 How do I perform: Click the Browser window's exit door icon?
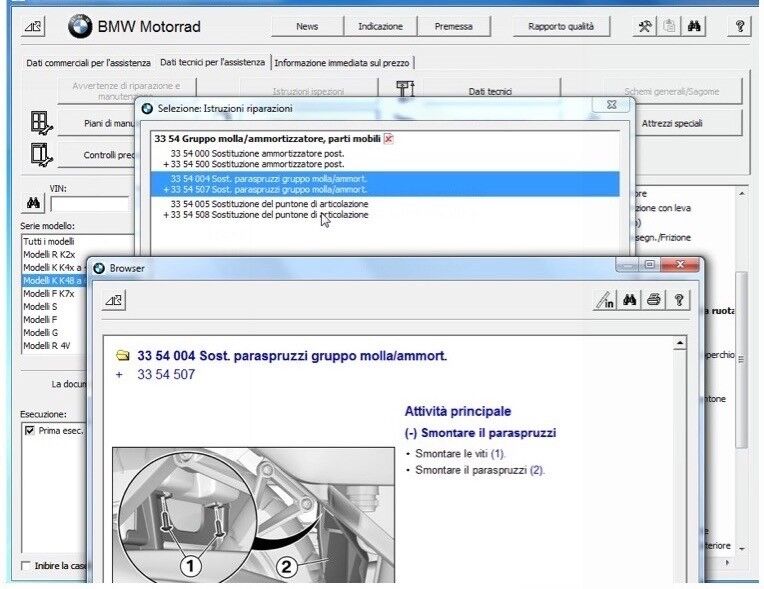tap(114, 299)
